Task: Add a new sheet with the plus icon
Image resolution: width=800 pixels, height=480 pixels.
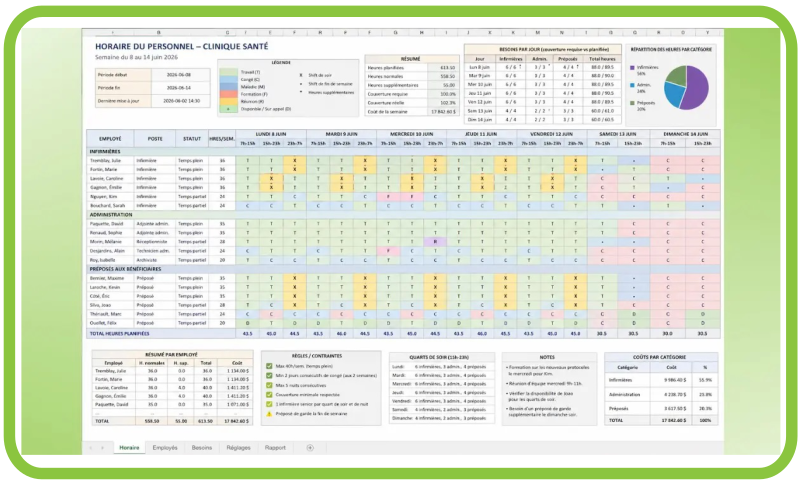Action: pos(310,448)
